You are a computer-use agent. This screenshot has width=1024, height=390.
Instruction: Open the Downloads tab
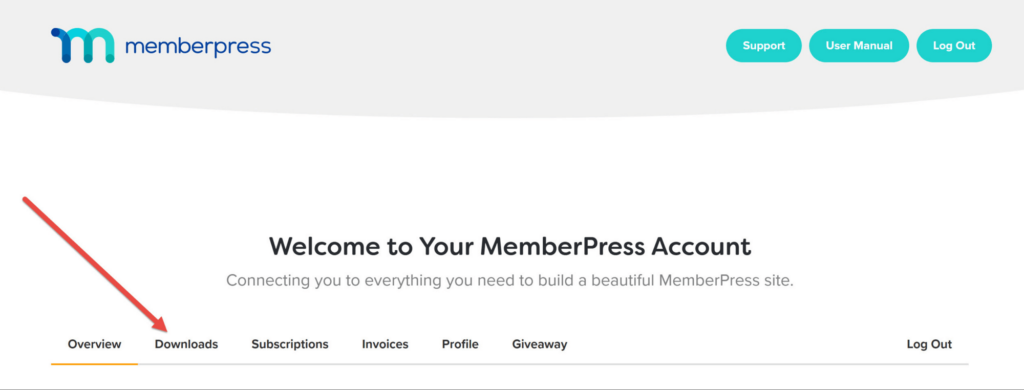[x=186, y=344]
